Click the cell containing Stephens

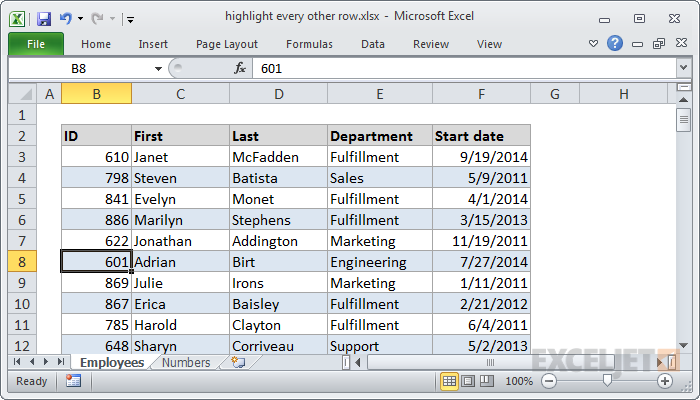click(x=279, y=220)
